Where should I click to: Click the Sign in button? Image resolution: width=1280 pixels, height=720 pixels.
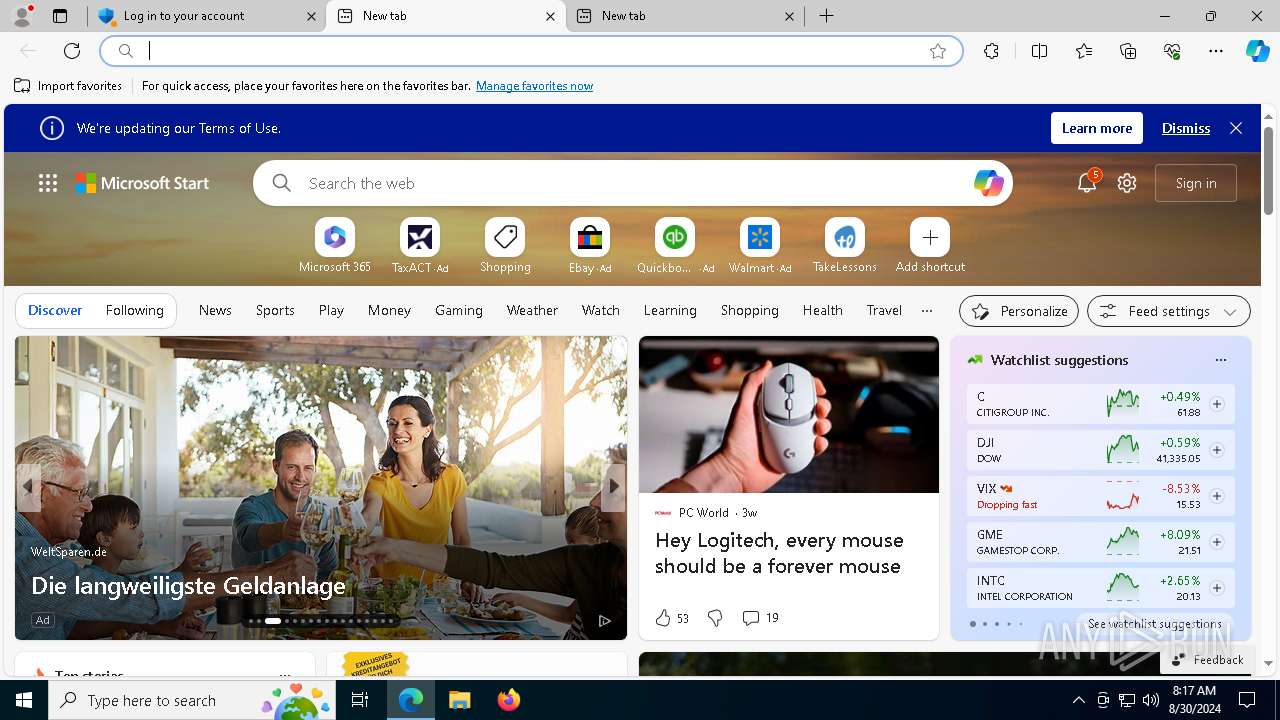1196,183
